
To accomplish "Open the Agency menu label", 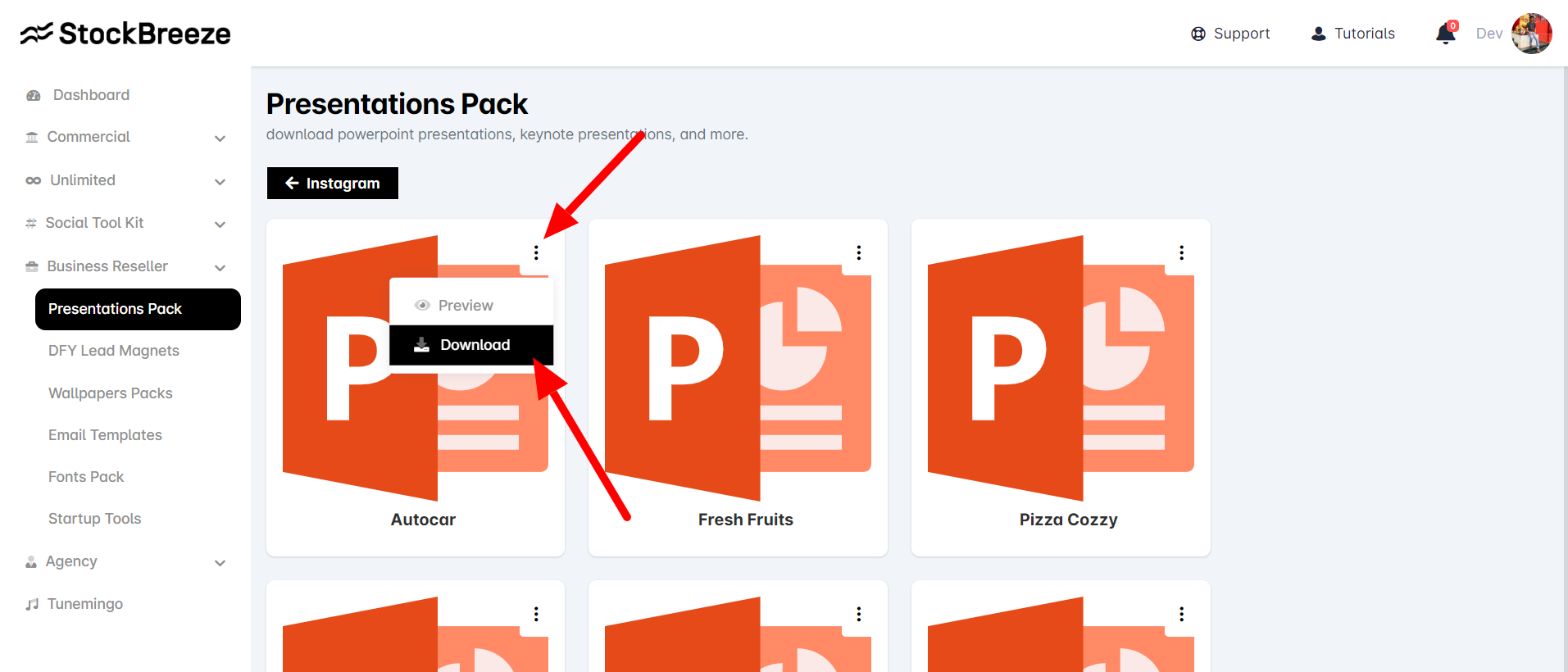I will coord(71,561).
